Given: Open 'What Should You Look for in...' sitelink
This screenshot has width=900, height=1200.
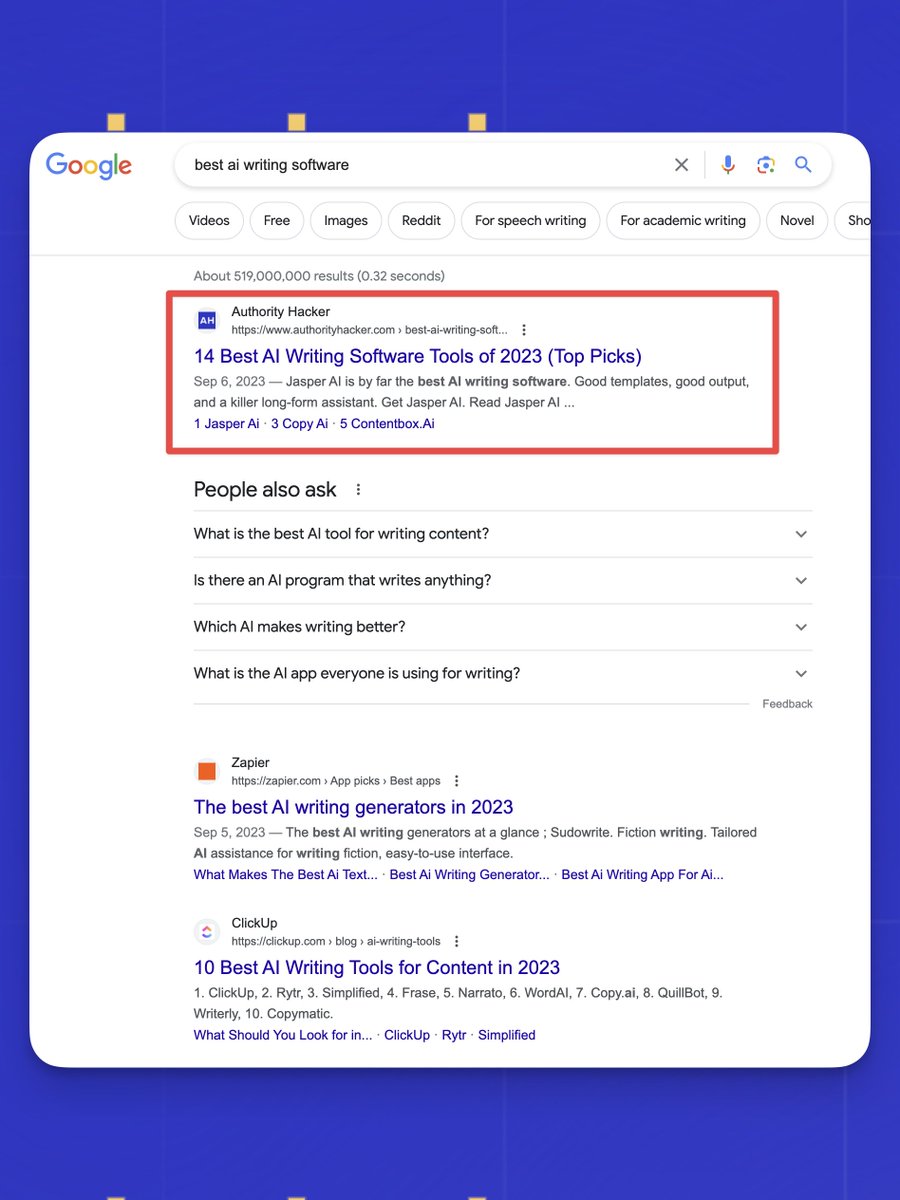Looking at the screenshot, I should (x=283, y=1035).
